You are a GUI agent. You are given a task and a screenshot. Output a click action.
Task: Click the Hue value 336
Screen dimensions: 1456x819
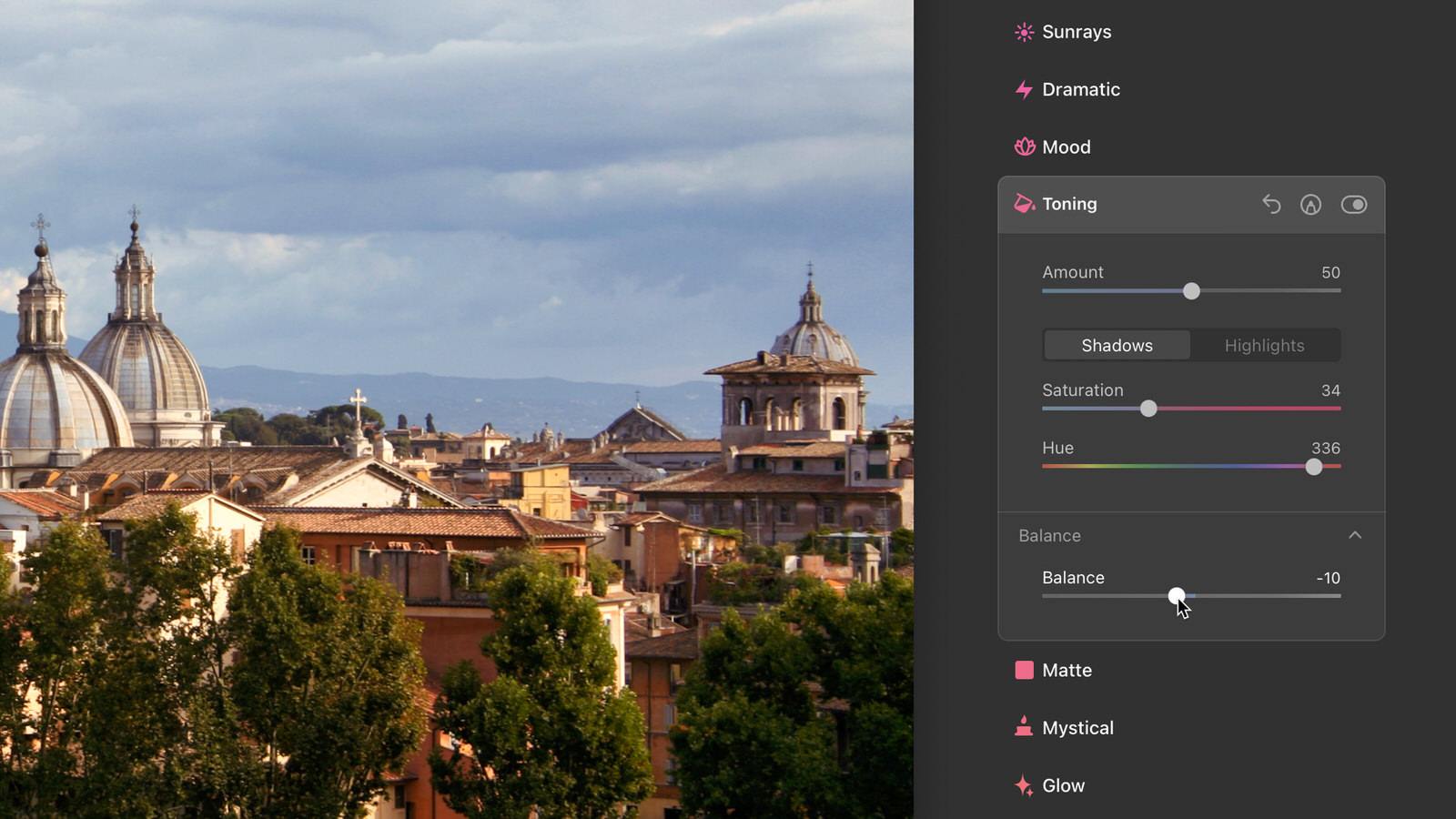click(x=1326, y=449)
